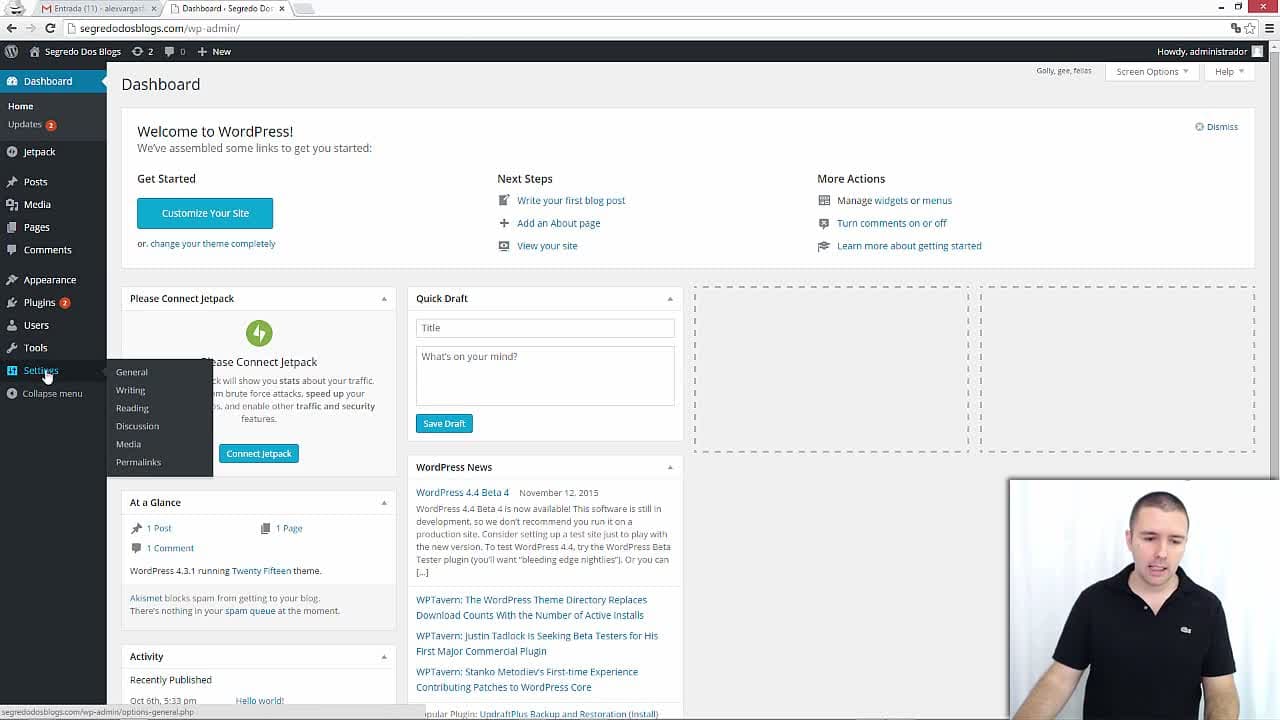Open the Screen Options dropdown
Viewport: 1280px width, 720px height.
[1152, 72]
